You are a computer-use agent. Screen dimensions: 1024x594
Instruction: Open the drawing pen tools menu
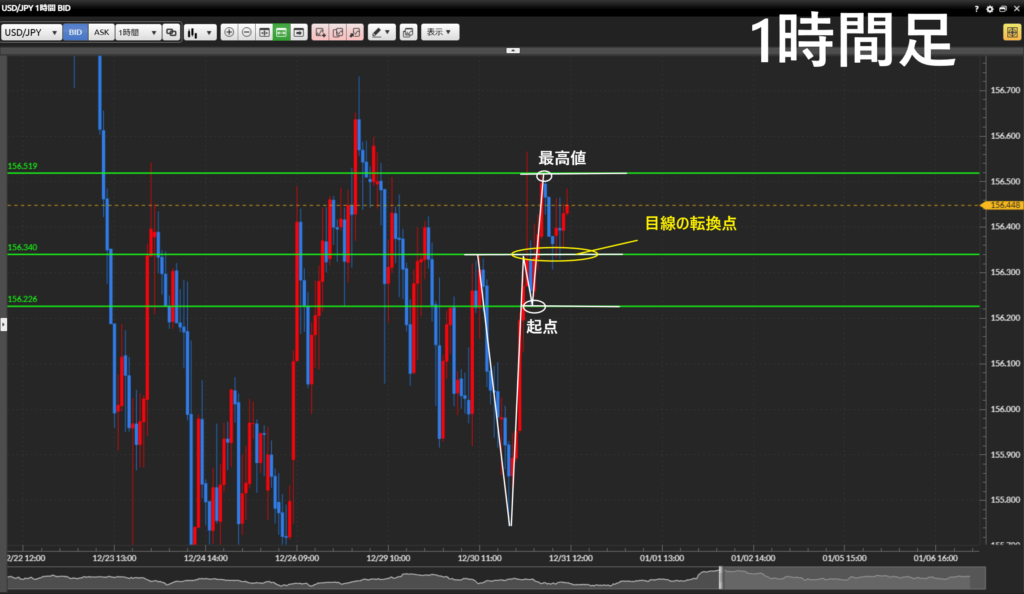coord(381,32)
